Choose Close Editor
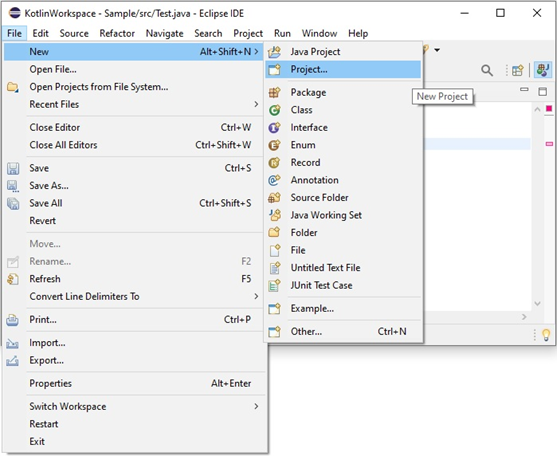Viewport: 557px width, 456px height. [x=133, y=127]
